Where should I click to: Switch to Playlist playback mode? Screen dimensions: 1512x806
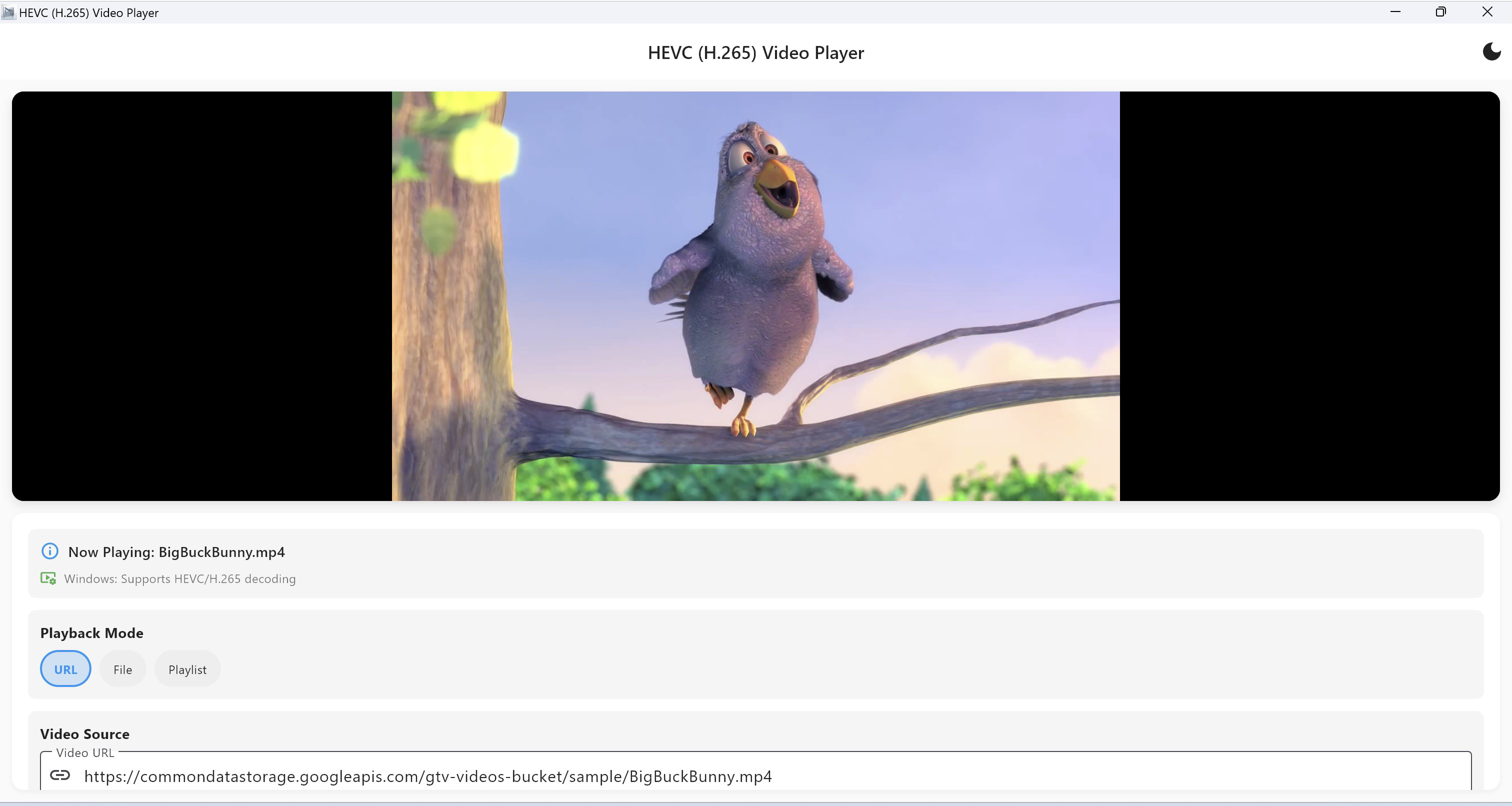click(x=186, y=668)
